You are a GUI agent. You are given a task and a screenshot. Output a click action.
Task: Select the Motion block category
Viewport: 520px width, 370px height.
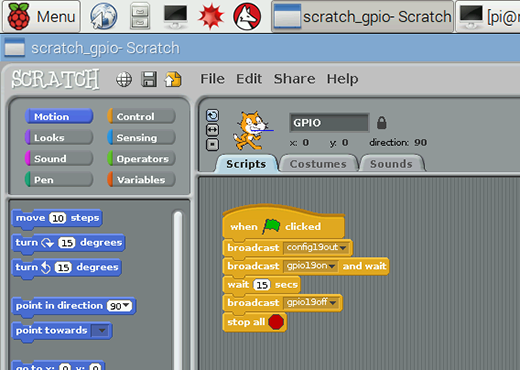59,116
